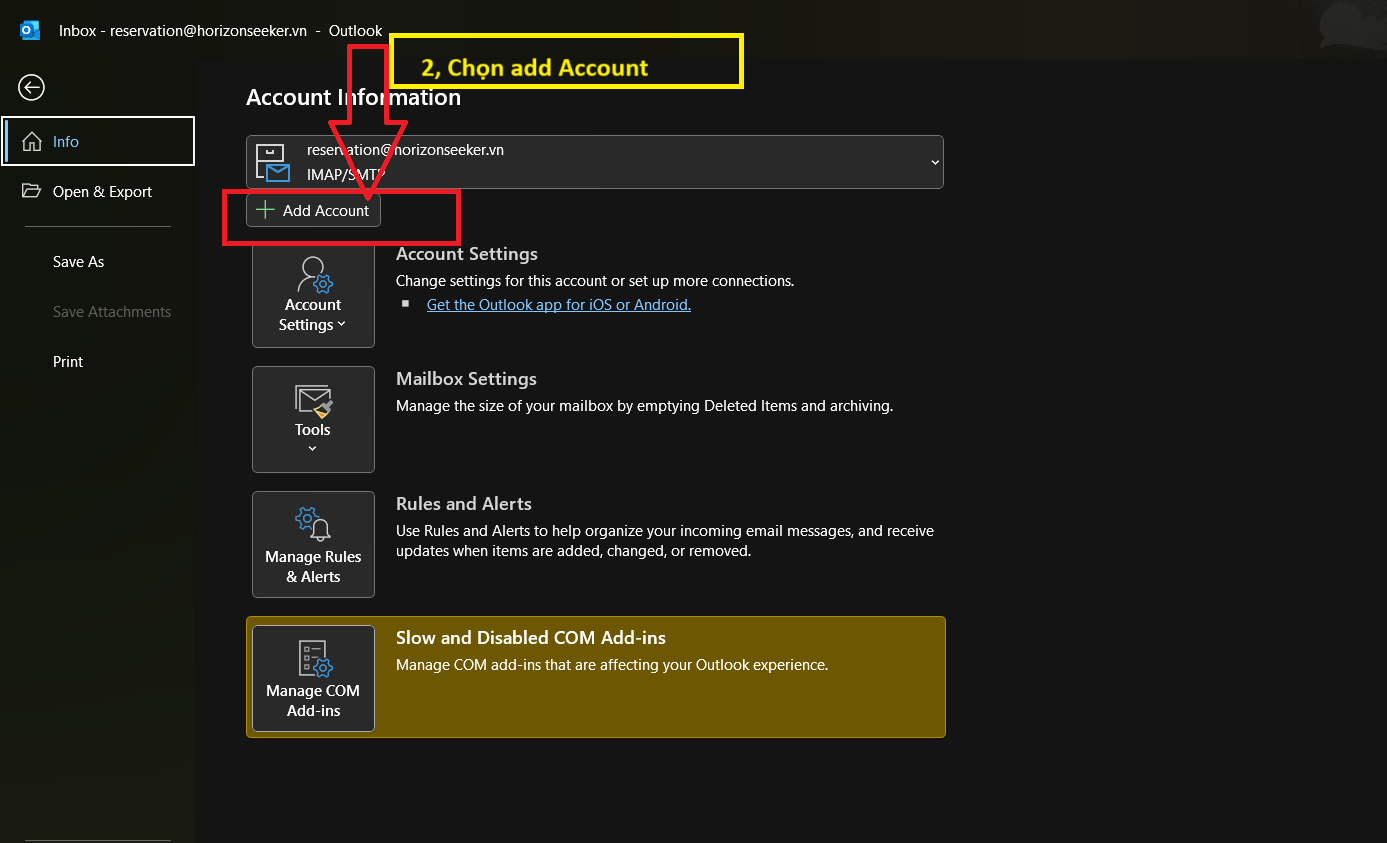Click the Manage the size of your mailbox text

[644, 406]
